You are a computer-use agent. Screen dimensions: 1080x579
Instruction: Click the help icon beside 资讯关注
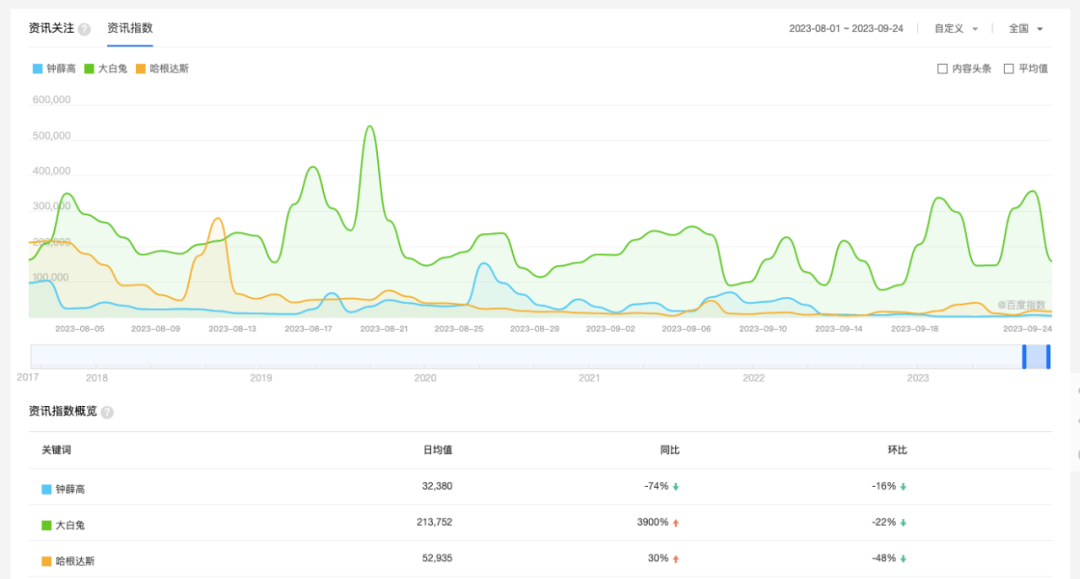click(x=84, y=29)
